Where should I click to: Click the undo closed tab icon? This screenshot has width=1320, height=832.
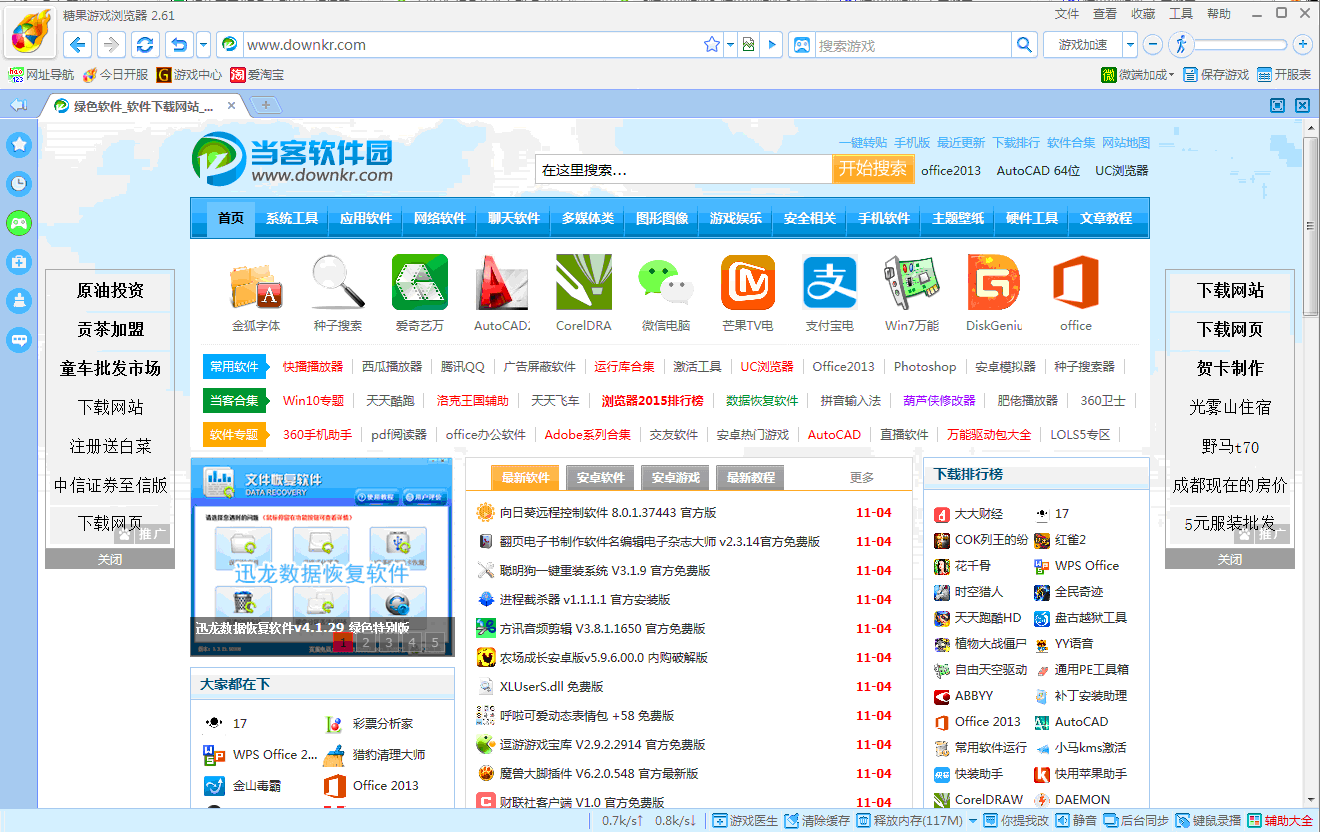click(x=179, y=45)
